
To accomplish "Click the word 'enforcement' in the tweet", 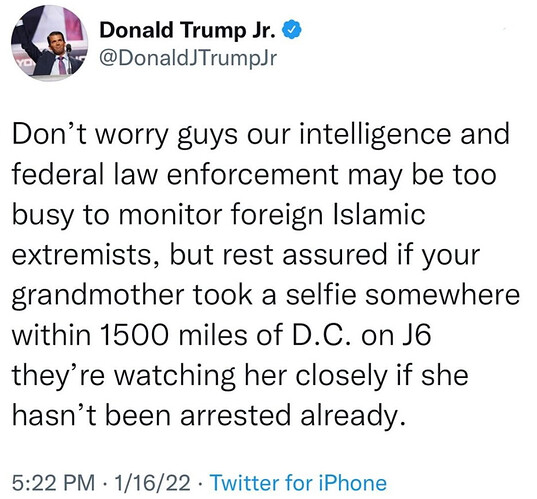I will pyautogui.click(x=253, y=175).
